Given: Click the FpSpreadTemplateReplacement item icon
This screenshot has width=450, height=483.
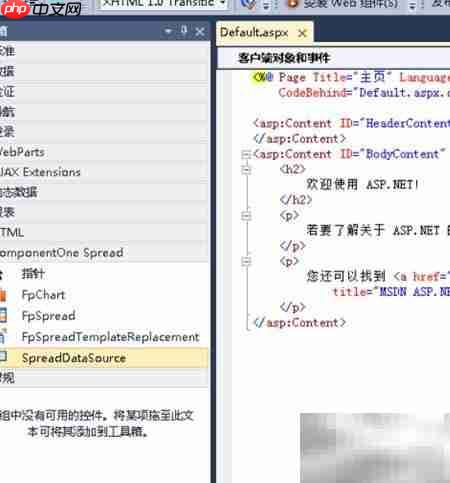Looking at the screenshot, I should click(3, 336).
